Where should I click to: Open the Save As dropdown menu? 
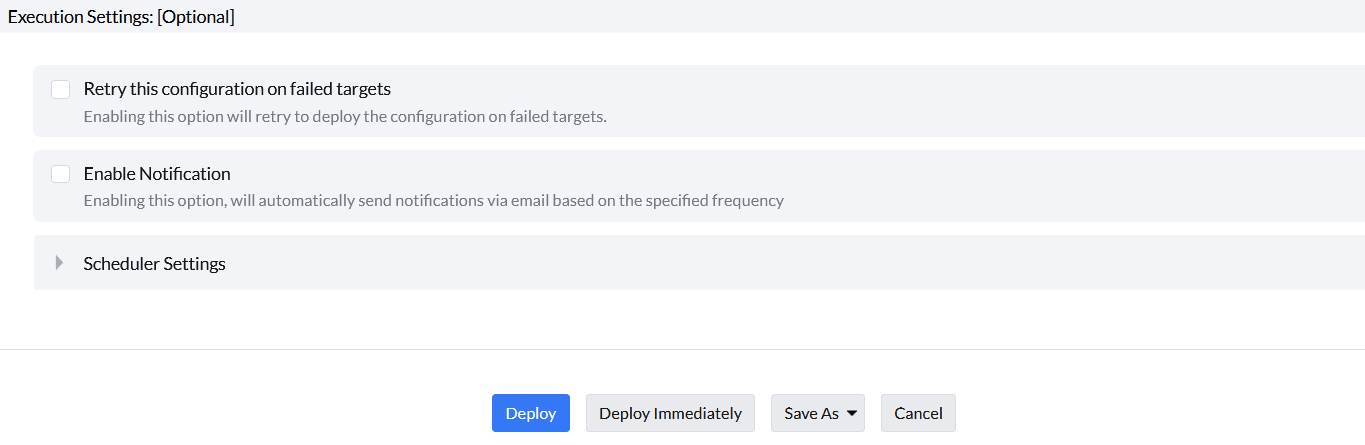pyautogui.click(x=811, y=413)
